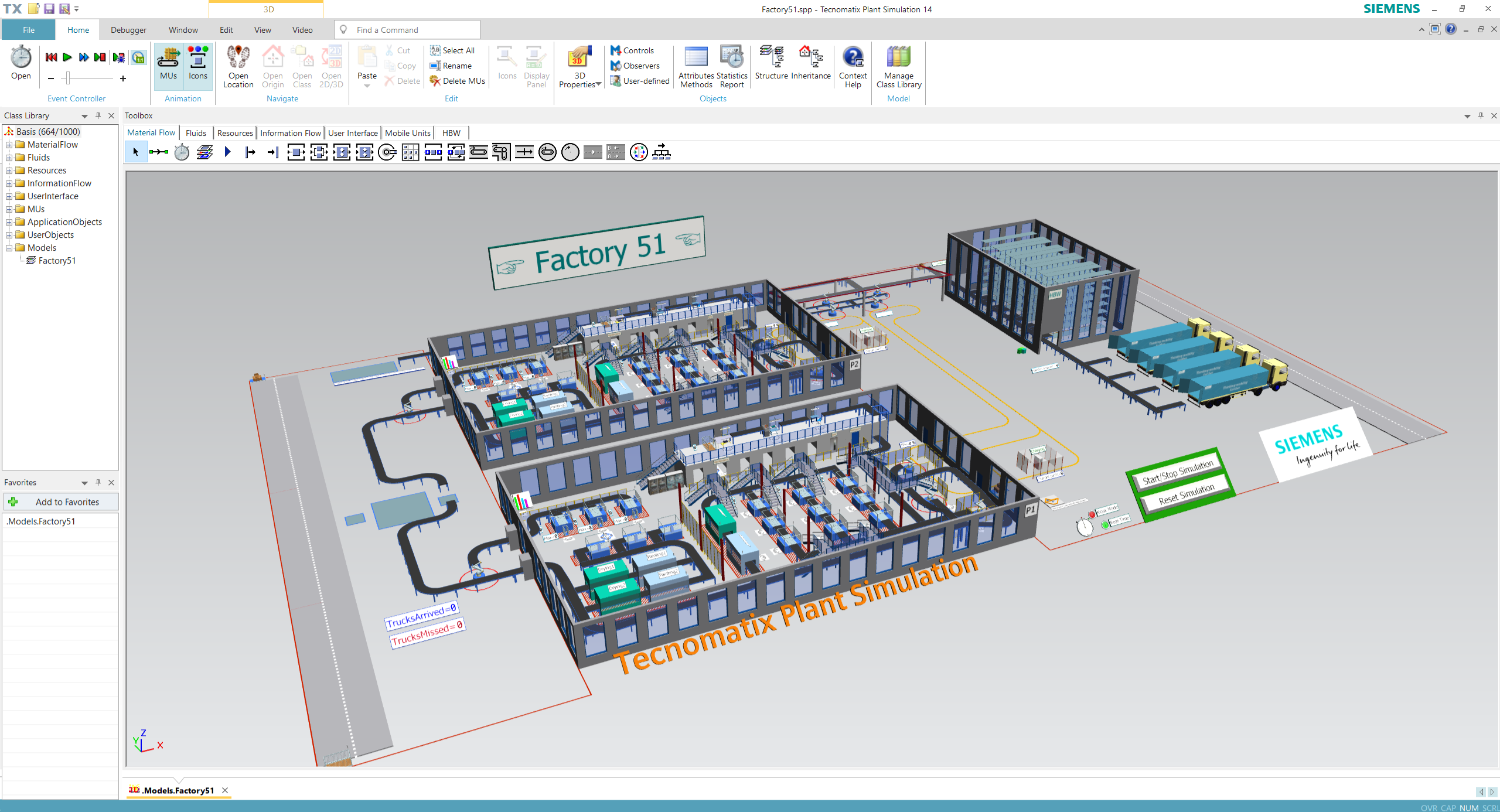Expand the Resources folder

pos(9,170)
